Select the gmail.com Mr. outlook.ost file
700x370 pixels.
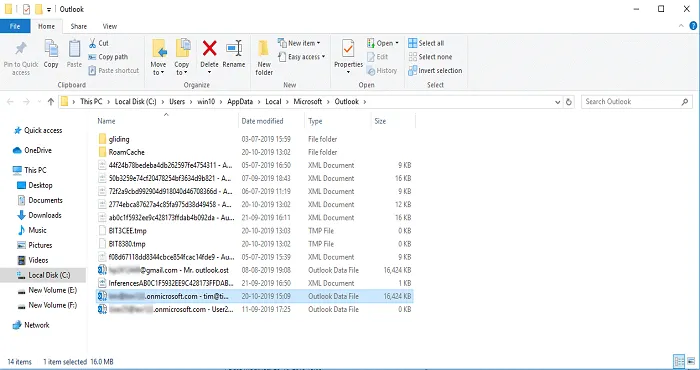pos(254,270)
